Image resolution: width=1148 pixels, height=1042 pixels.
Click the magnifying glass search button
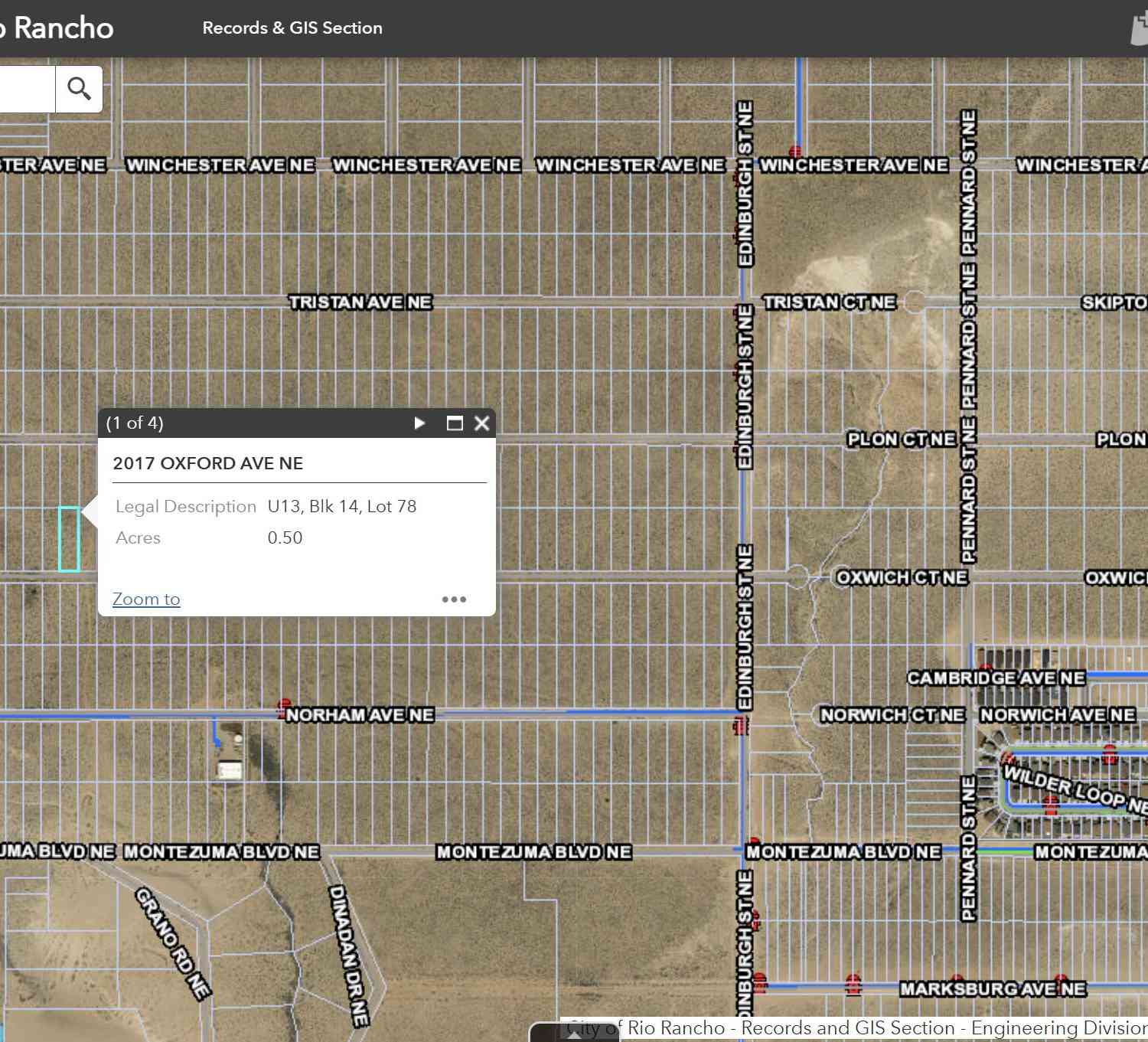(x=79, y=89)
